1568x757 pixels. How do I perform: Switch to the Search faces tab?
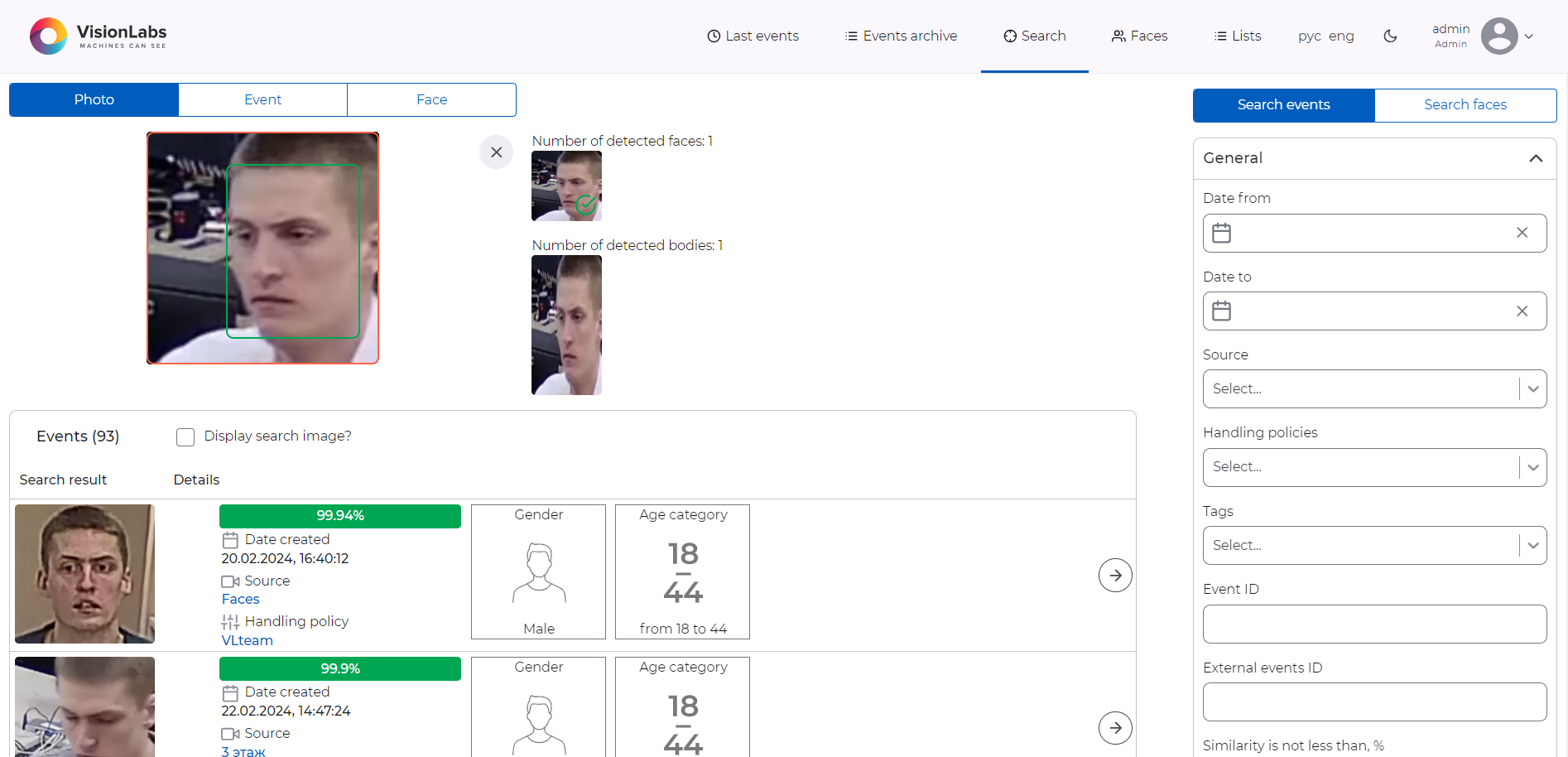pos(1465,104)
